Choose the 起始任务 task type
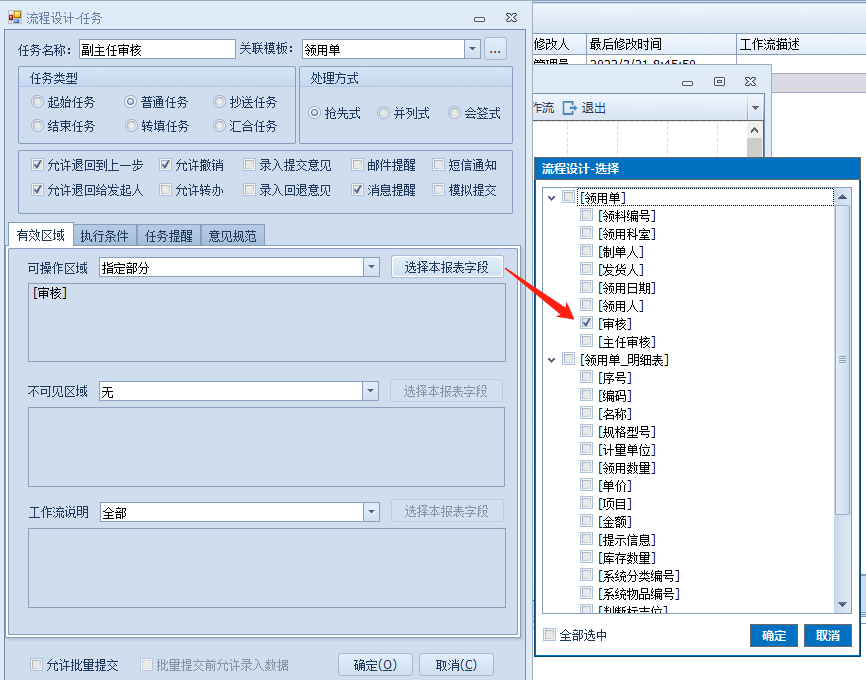The height and width of the screenshot is (680, 866). click(x=38, y=102)
